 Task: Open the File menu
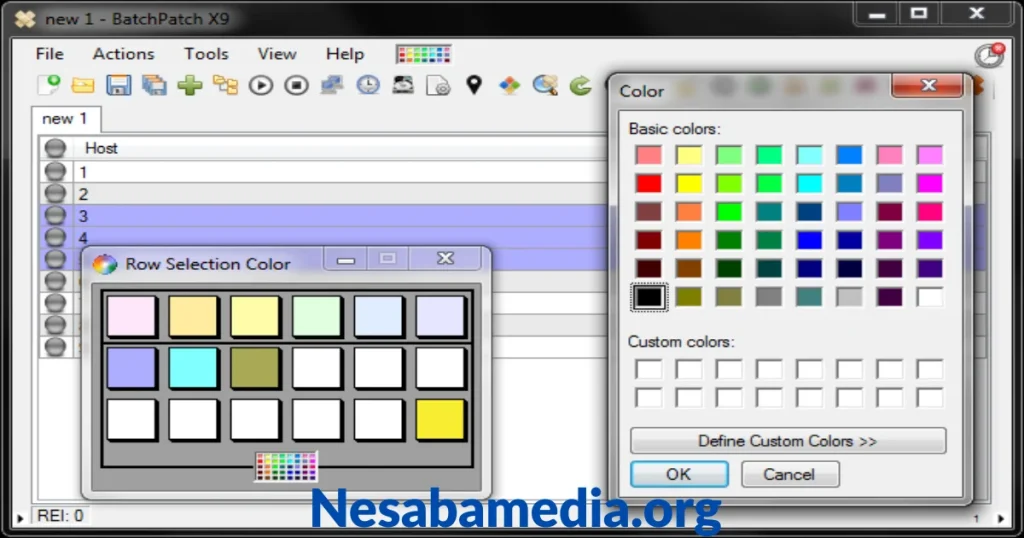click(50, 54)
